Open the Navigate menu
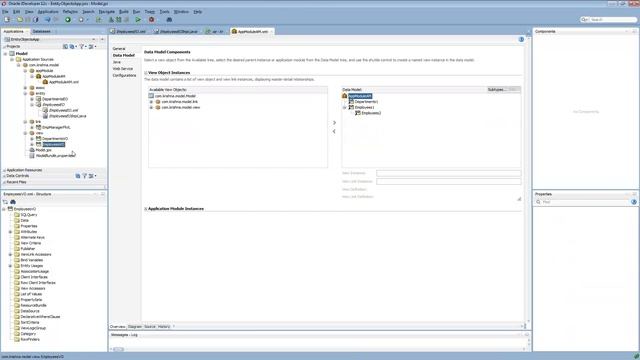Image resolution: width=640 pixels, height=360 pixels. [107, 12]
